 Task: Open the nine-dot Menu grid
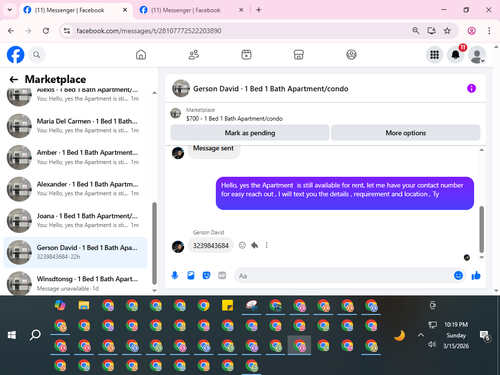434,55
